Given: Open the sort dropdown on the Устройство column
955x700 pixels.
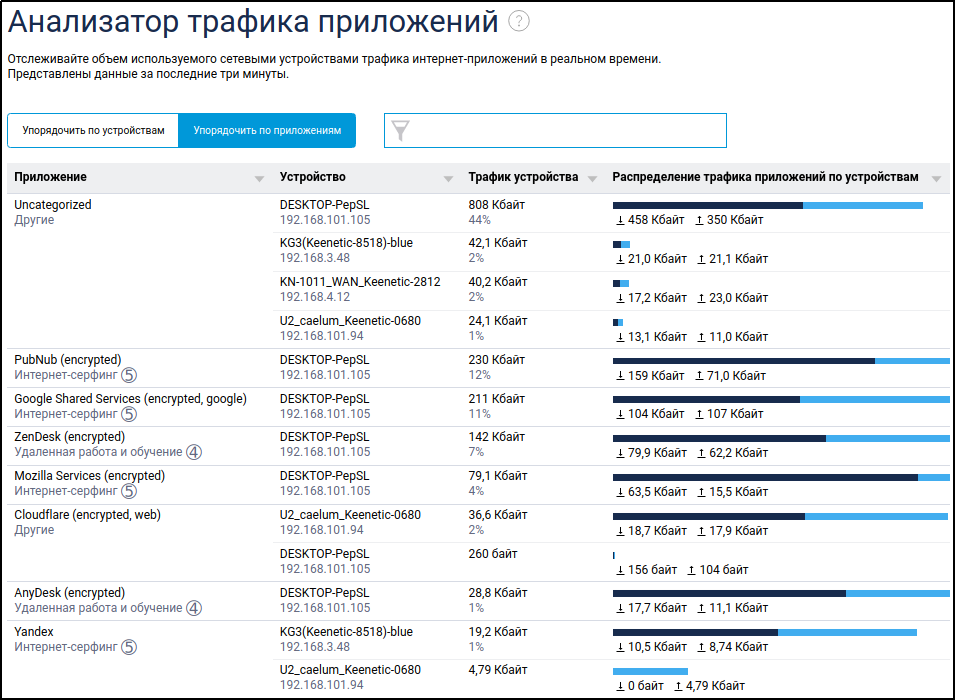Looking at the screenshot, I should point(448,177).
